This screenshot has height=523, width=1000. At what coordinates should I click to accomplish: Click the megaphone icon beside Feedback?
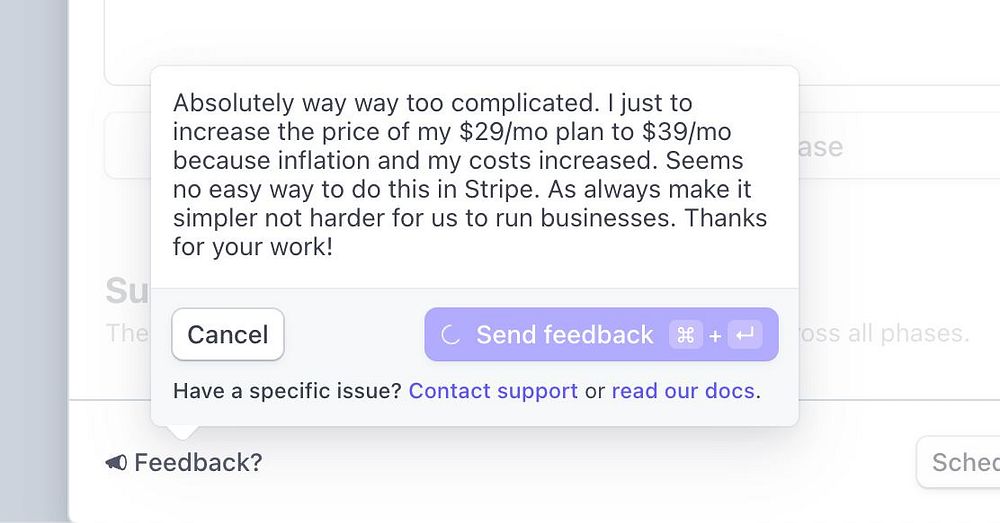(x=116, y=463)
